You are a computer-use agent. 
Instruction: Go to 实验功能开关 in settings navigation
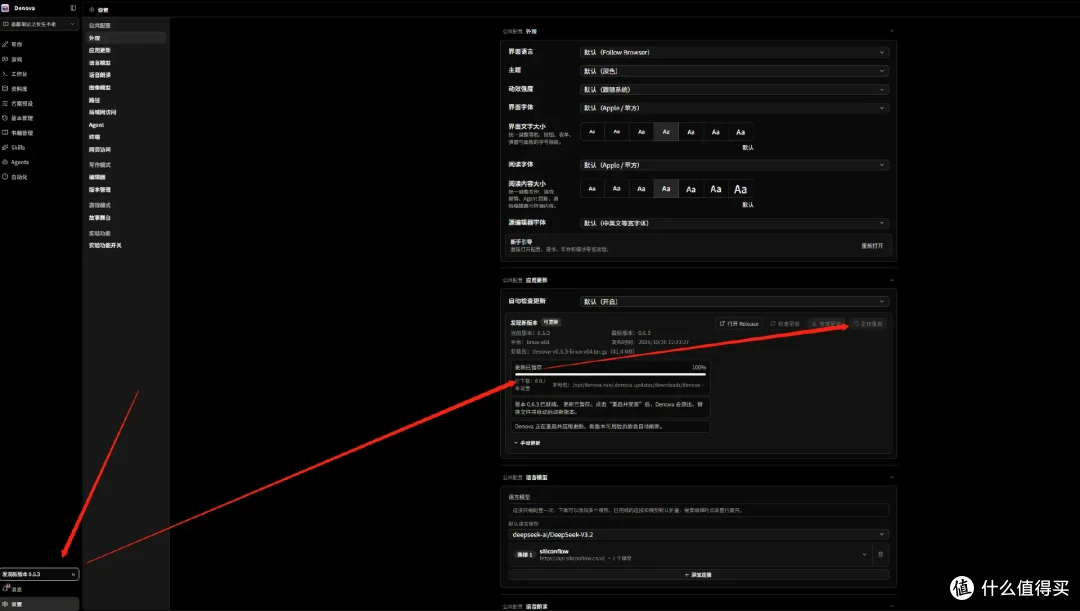[x=105, y=245]
